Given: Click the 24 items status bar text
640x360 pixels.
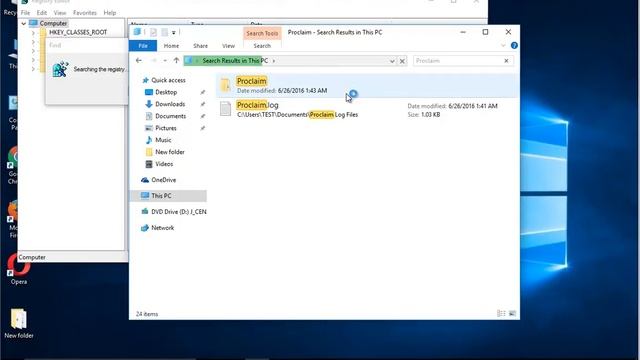Looking at the screenshot, I should [x=147, y=314].
